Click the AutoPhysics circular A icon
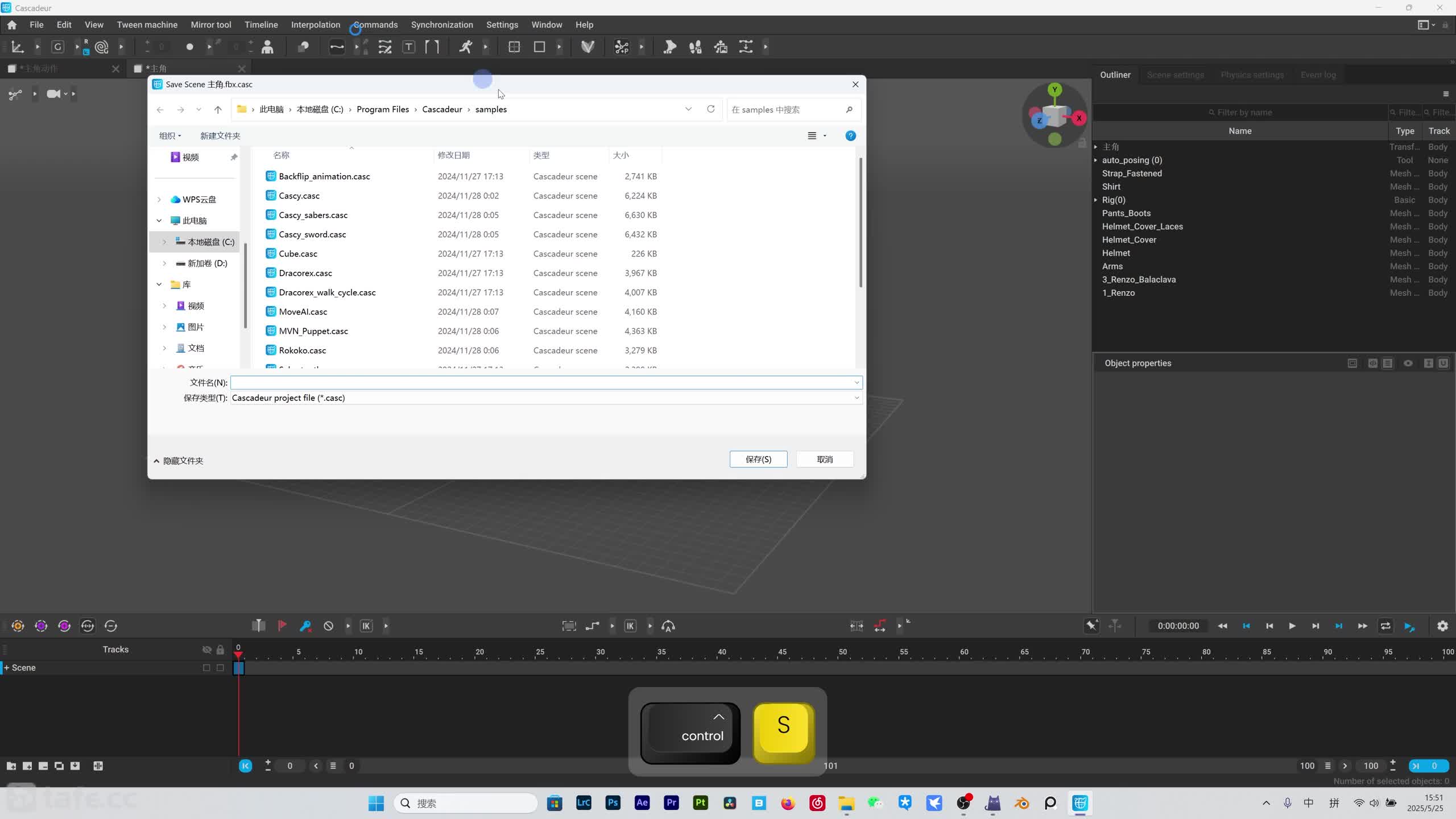 (x=668, y=626)
